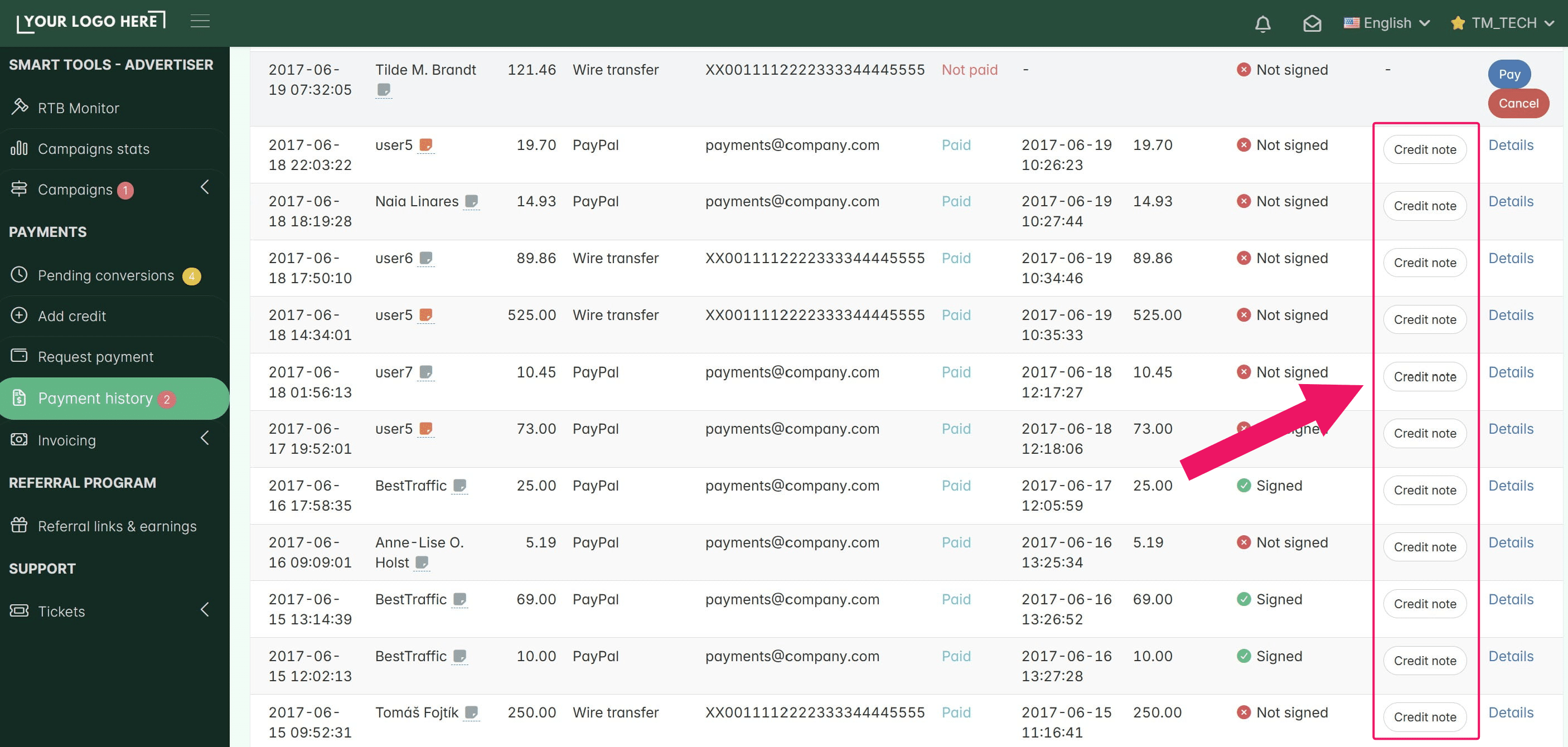The image size is (1568, 747).
Task: Click note icon under Tilde M. Brandt
Action: 384,90
